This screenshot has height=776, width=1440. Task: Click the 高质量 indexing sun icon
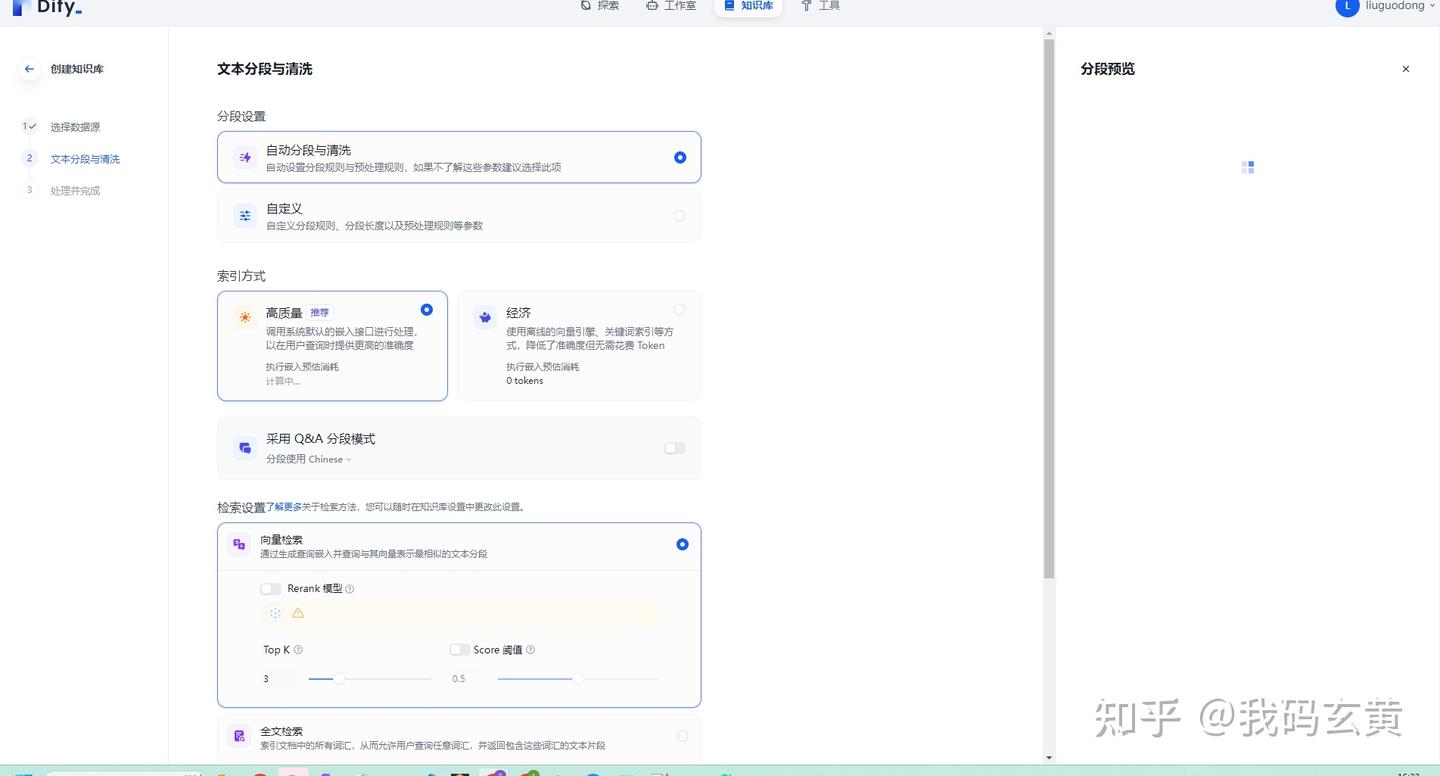(x=244, y=317)
